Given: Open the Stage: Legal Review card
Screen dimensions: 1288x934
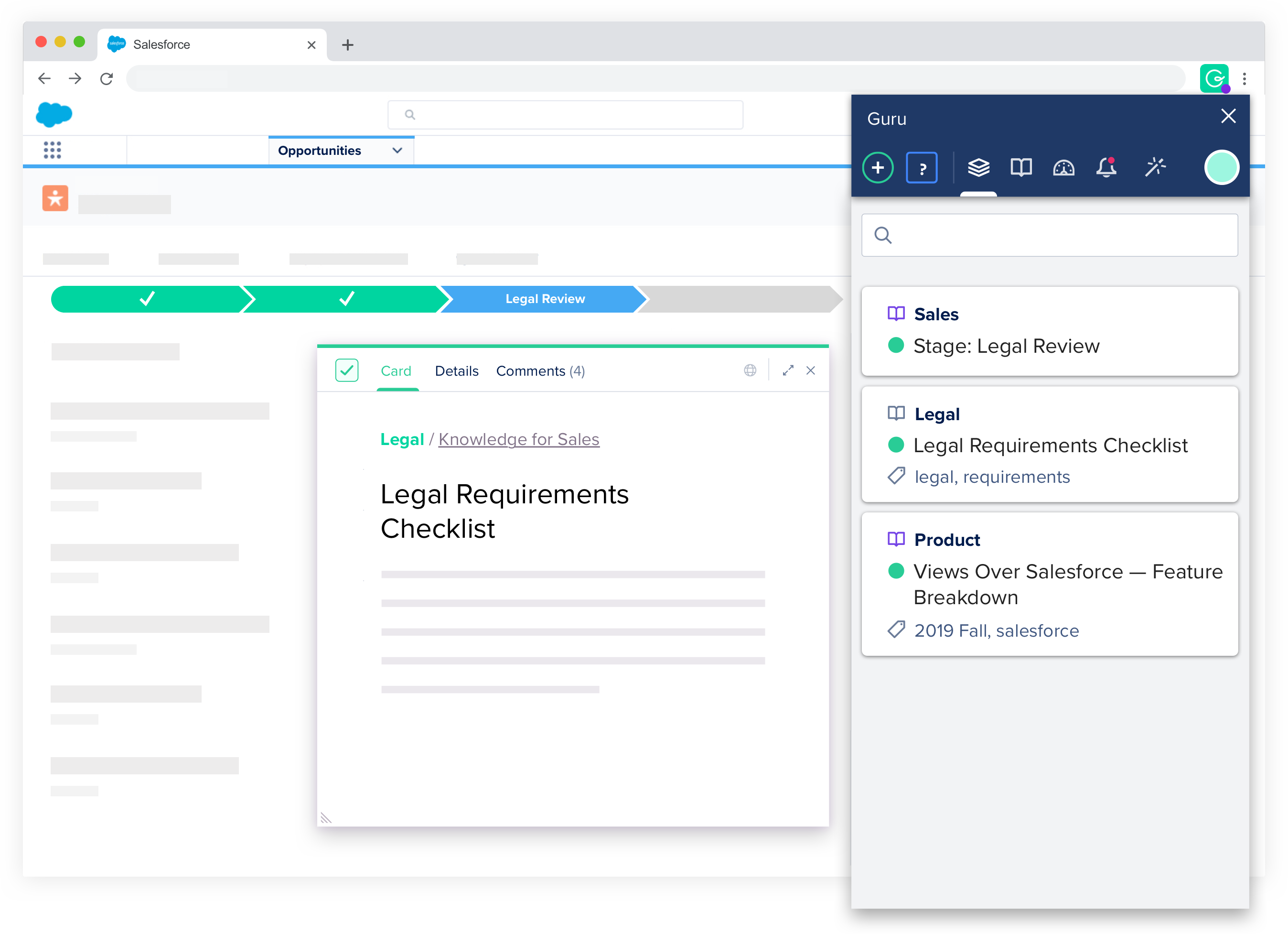Looking at the screenshot, I should click(1049, 331).
